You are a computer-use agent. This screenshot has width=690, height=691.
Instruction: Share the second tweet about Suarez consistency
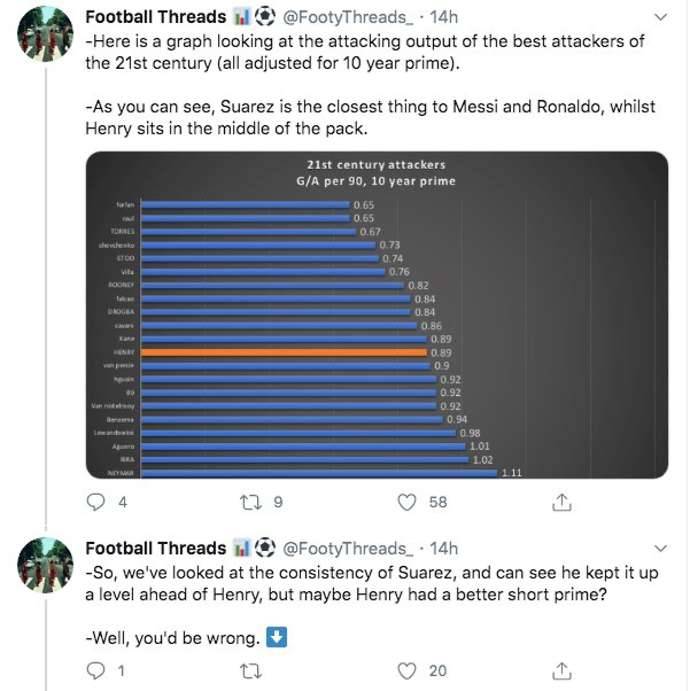[562, 670]
